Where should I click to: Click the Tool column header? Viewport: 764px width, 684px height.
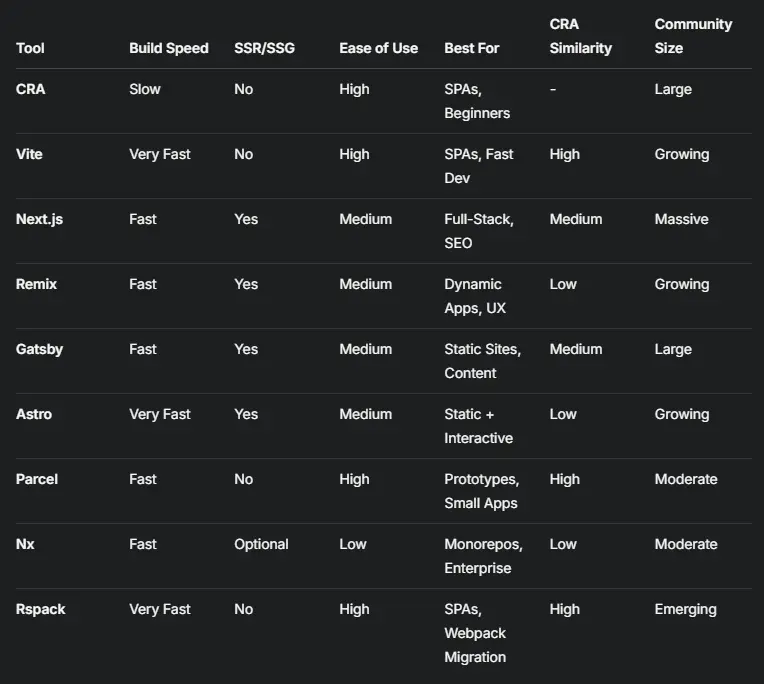30,48
